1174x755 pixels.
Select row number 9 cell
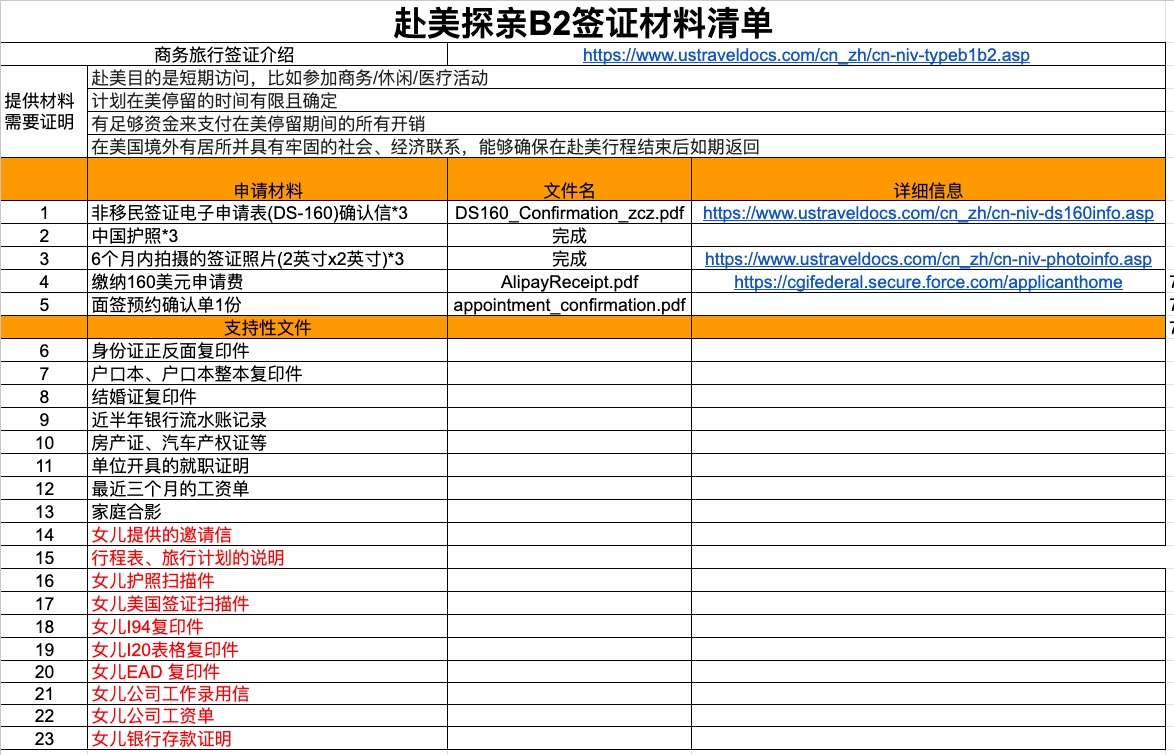tap(44, 419)
